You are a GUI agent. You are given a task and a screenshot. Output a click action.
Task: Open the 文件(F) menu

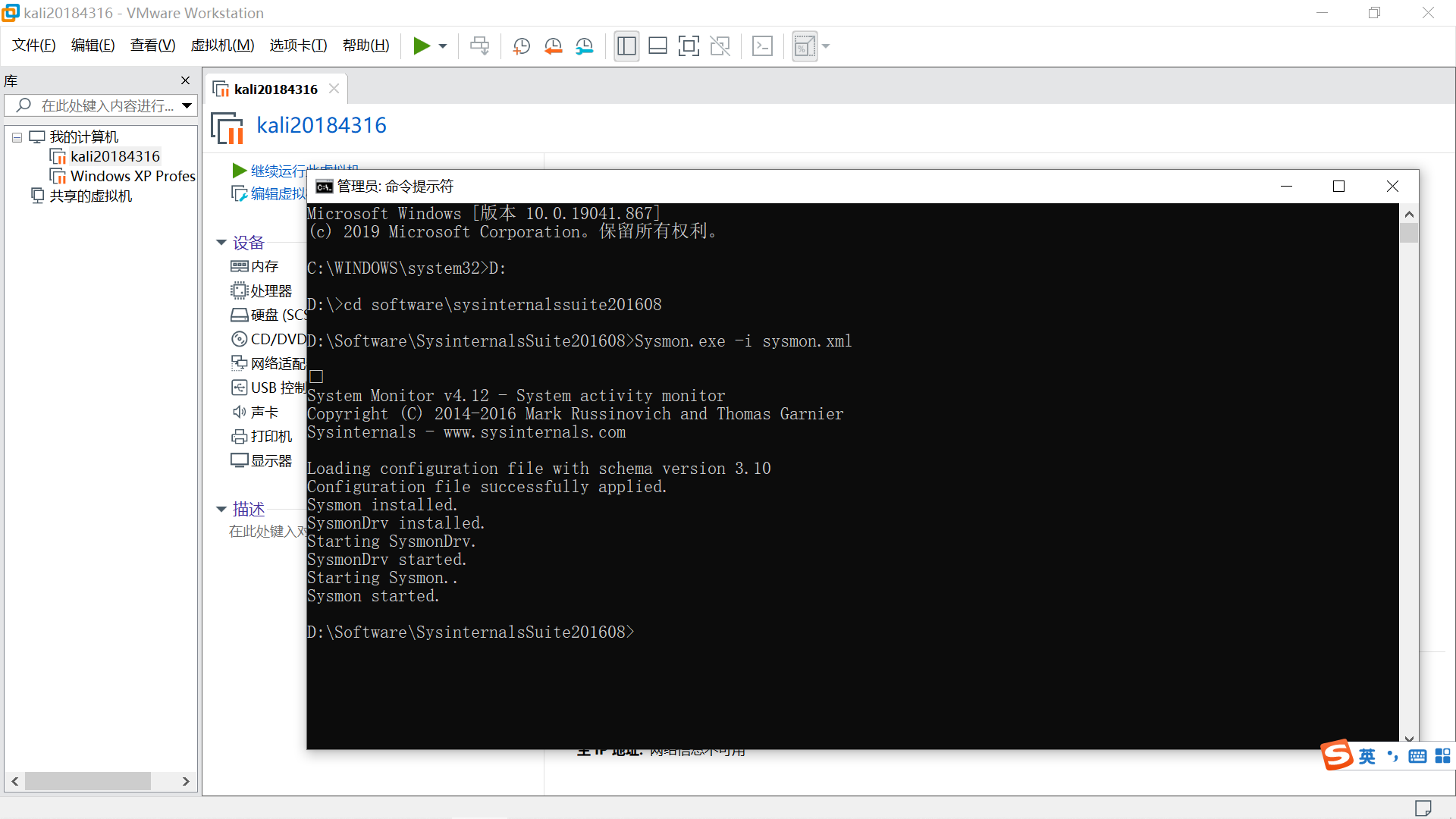(34, 45)
